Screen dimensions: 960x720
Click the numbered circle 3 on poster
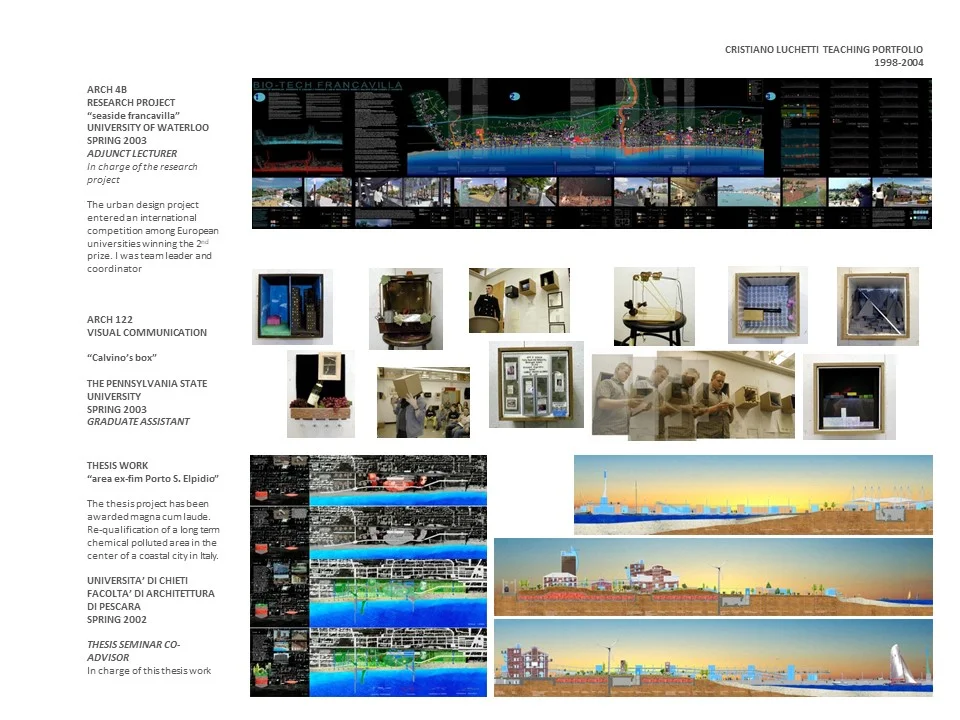coord(771,96)
